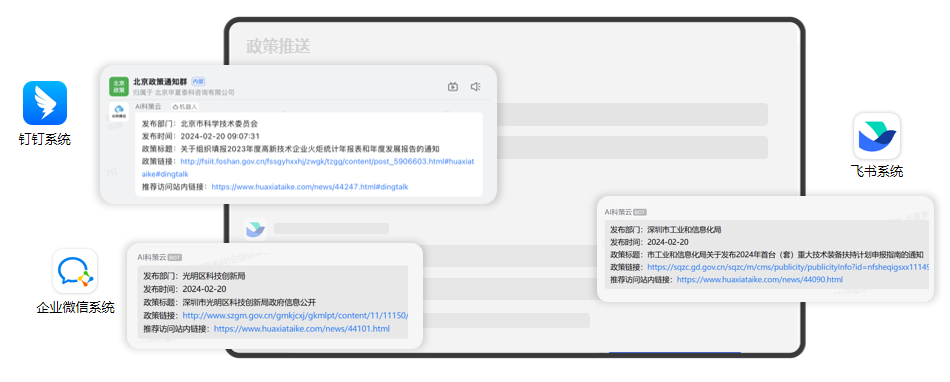This screenshot has width=950, height=382.
Task: Click the 归属于 北京华夏泰科咨询有限公司 subtitle
Action: (184, 93)
